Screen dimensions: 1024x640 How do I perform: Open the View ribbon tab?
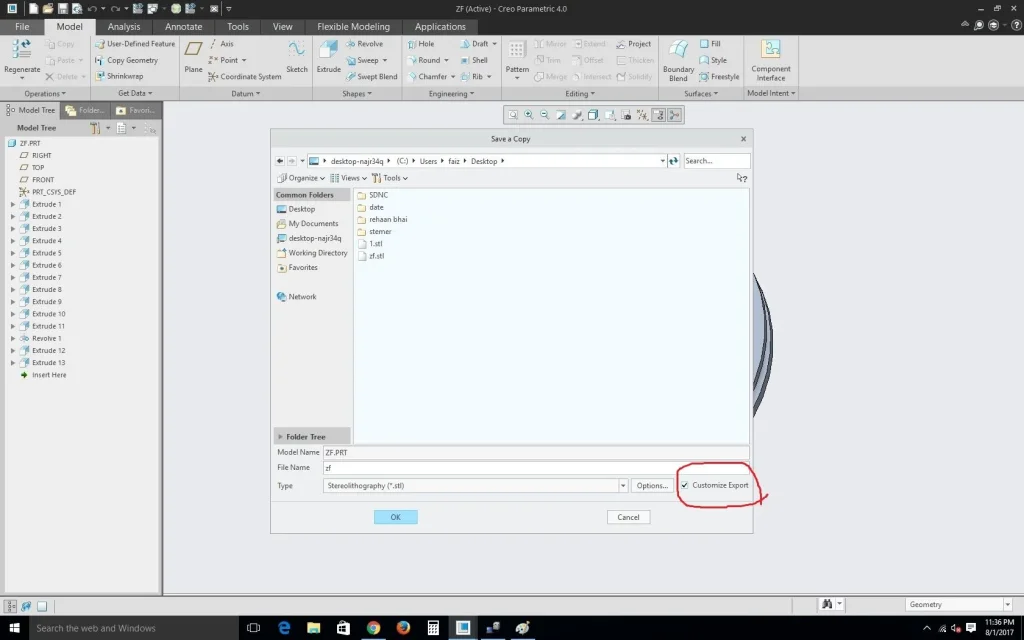pyautogui.click(x=283, y=27)
